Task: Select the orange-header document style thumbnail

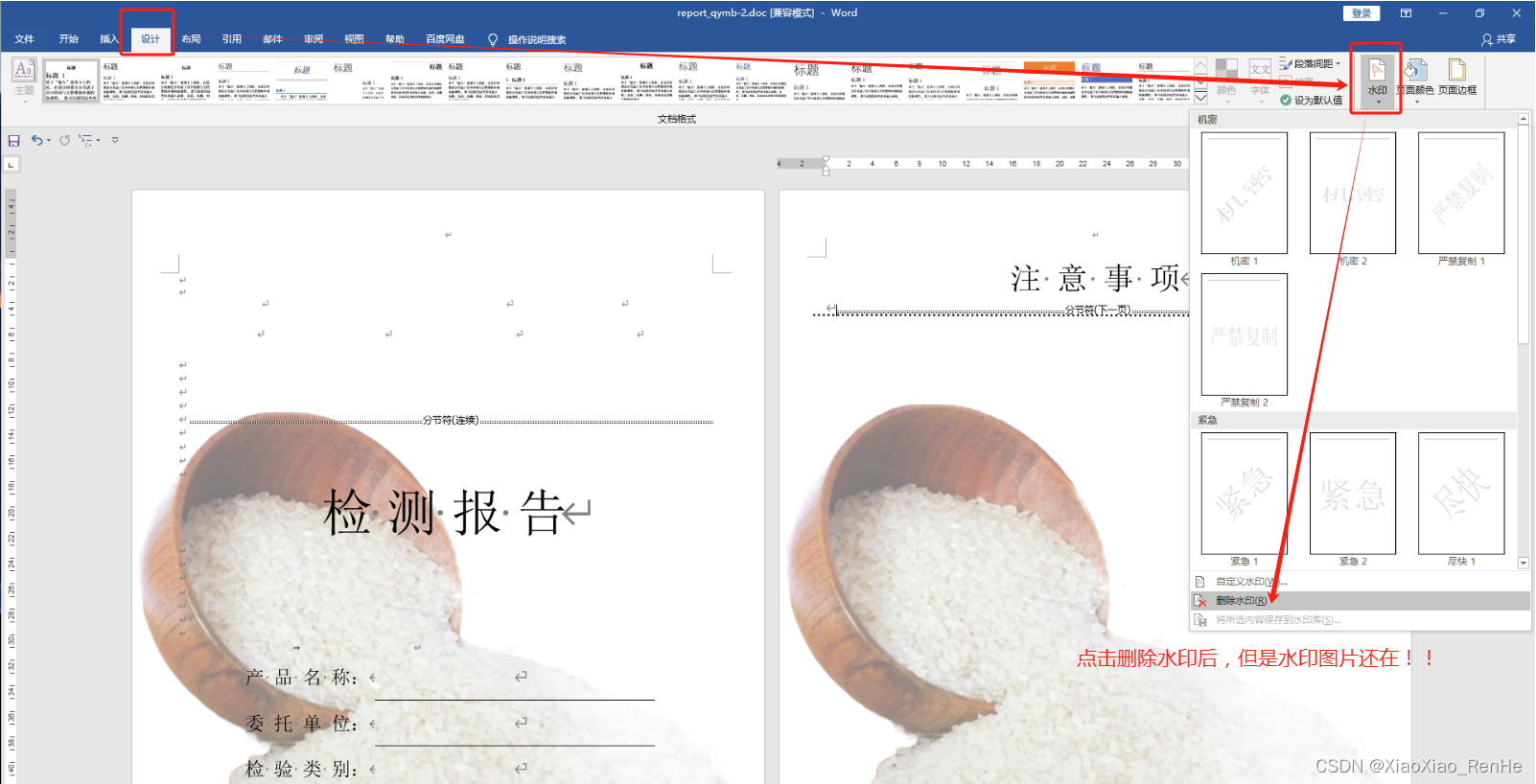Action: point(1050,81)
